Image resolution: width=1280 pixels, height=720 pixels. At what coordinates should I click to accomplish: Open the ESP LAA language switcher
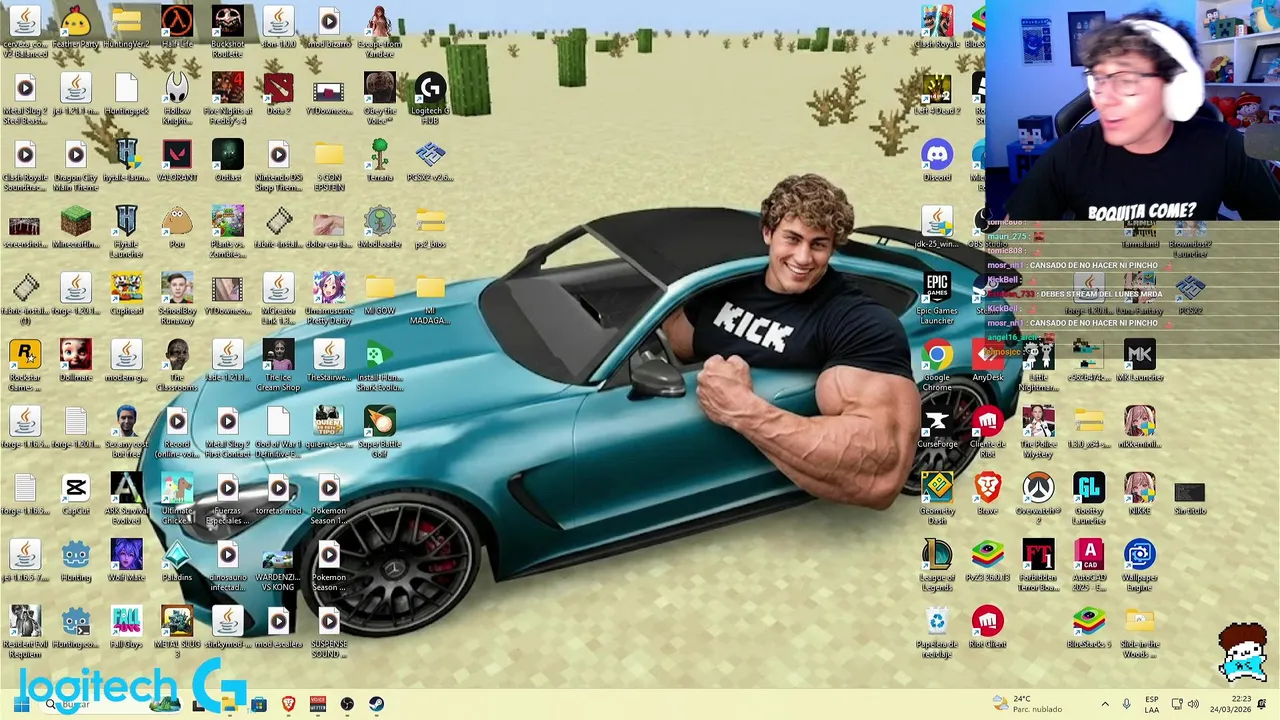click(x=1152, y=704)
